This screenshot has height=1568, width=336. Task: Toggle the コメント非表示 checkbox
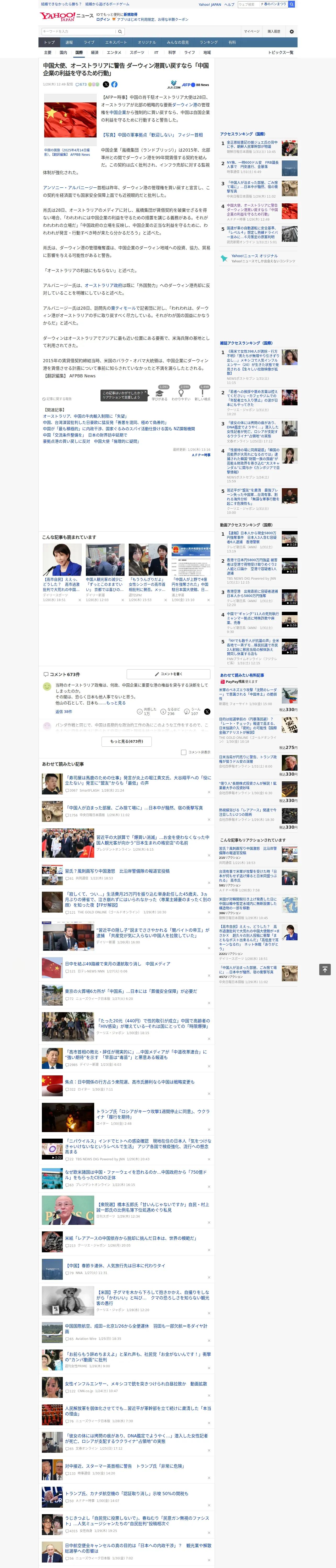(183, 752)
